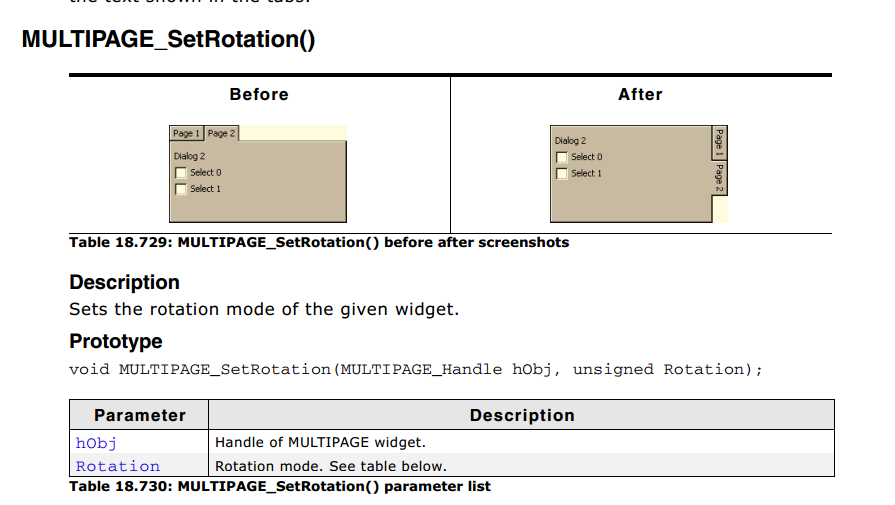Viewport: 895px width, 505px height.
Task: Click the Table 18.730 caption
Action: [x=280, y=486]
